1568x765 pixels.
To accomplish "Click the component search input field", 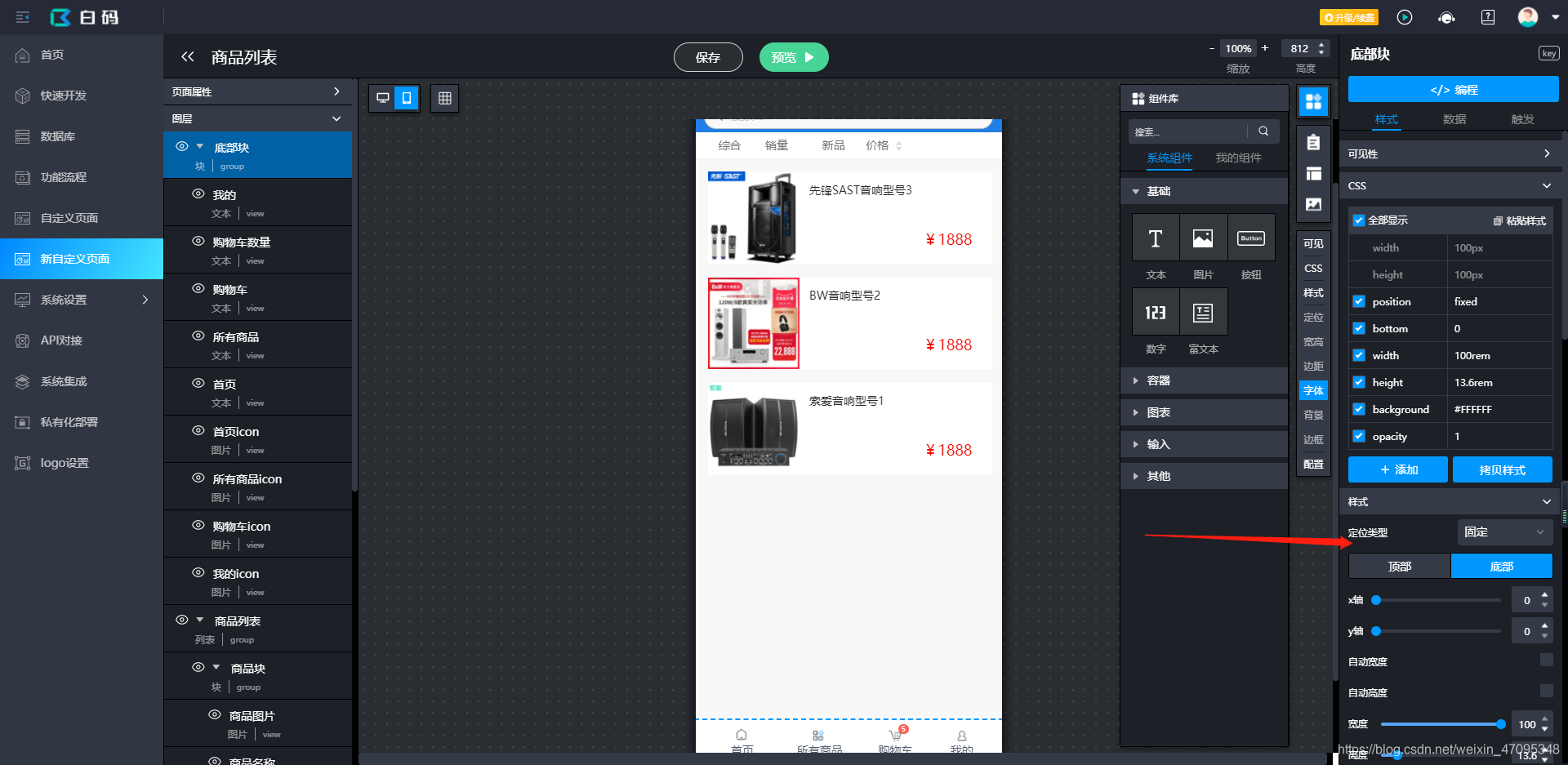I will tap(1189, 131).
